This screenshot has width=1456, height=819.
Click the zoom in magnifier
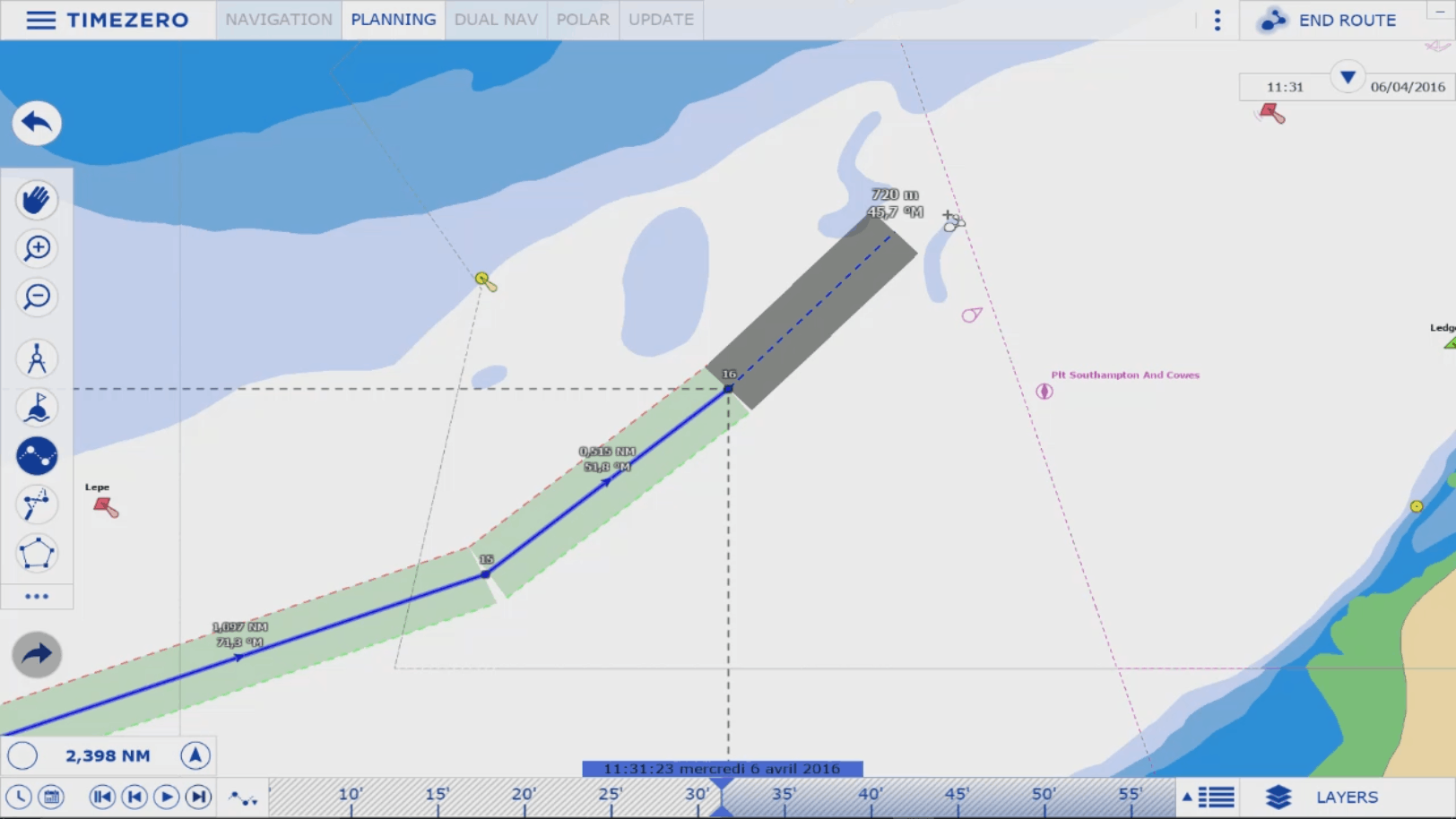(37, 248)
